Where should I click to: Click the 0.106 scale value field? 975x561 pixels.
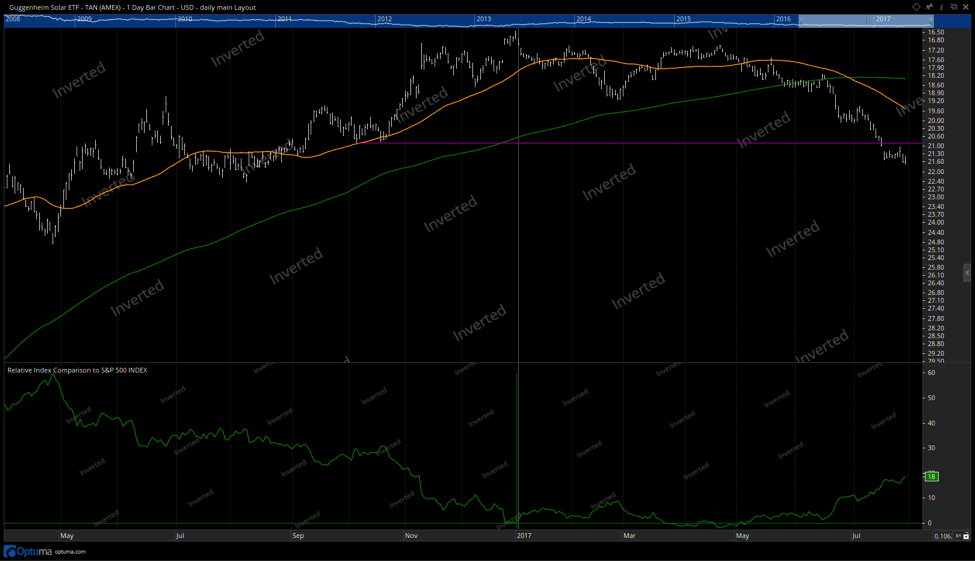coord(943,536)
